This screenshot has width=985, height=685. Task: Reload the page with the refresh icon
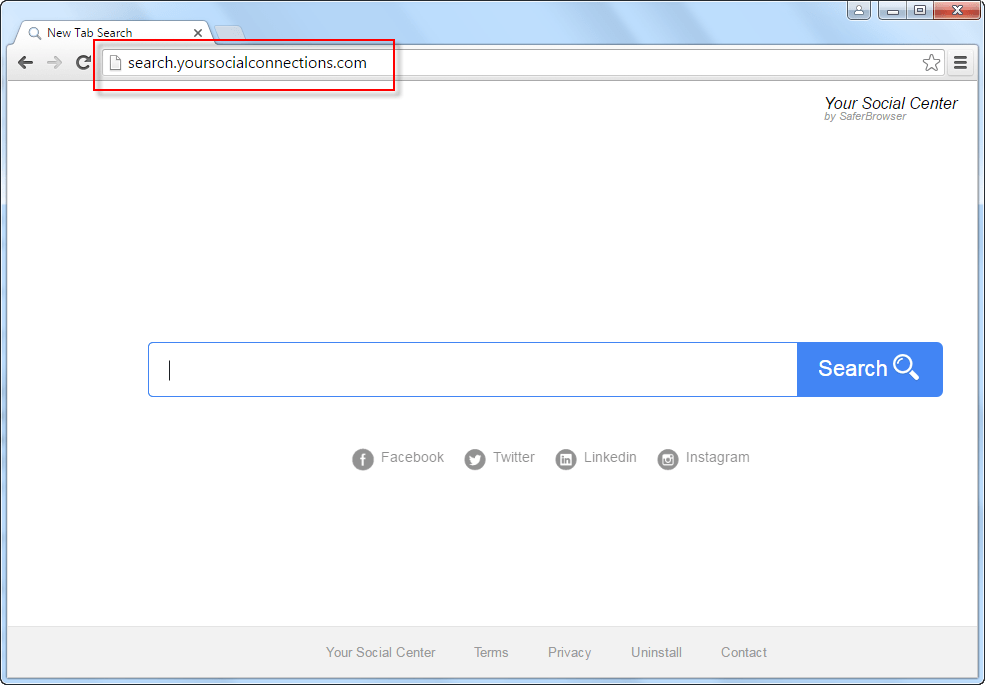pyautogui.click(x=84, y=62)
